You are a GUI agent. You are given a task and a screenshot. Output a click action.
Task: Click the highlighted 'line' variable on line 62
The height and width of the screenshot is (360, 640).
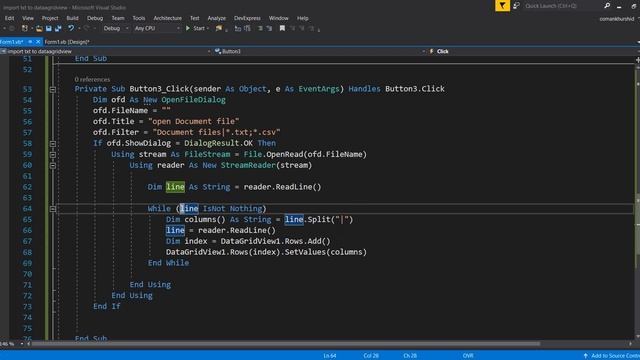175,187
